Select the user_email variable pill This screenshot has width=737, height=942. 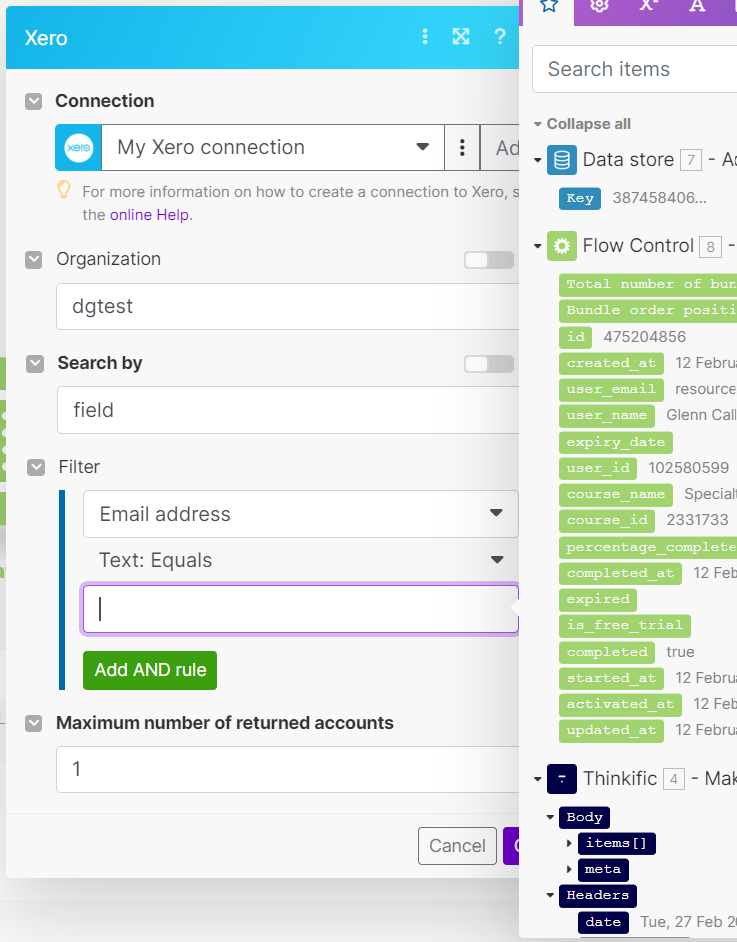pyautogui.click(x=612, y=389)
